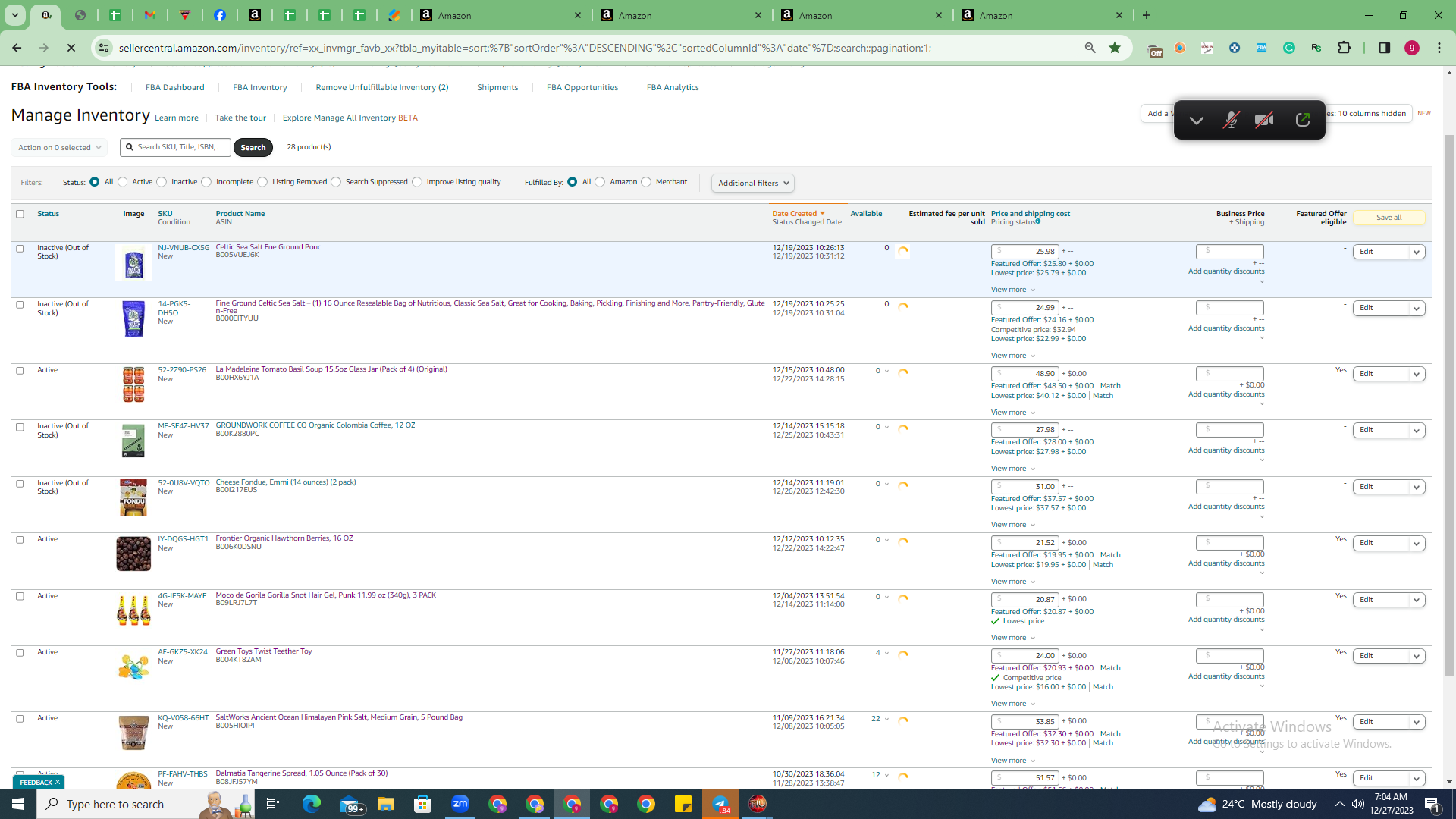Expand Edit options for Celtic Sea Salt Pouc row

coord(1417,252)
